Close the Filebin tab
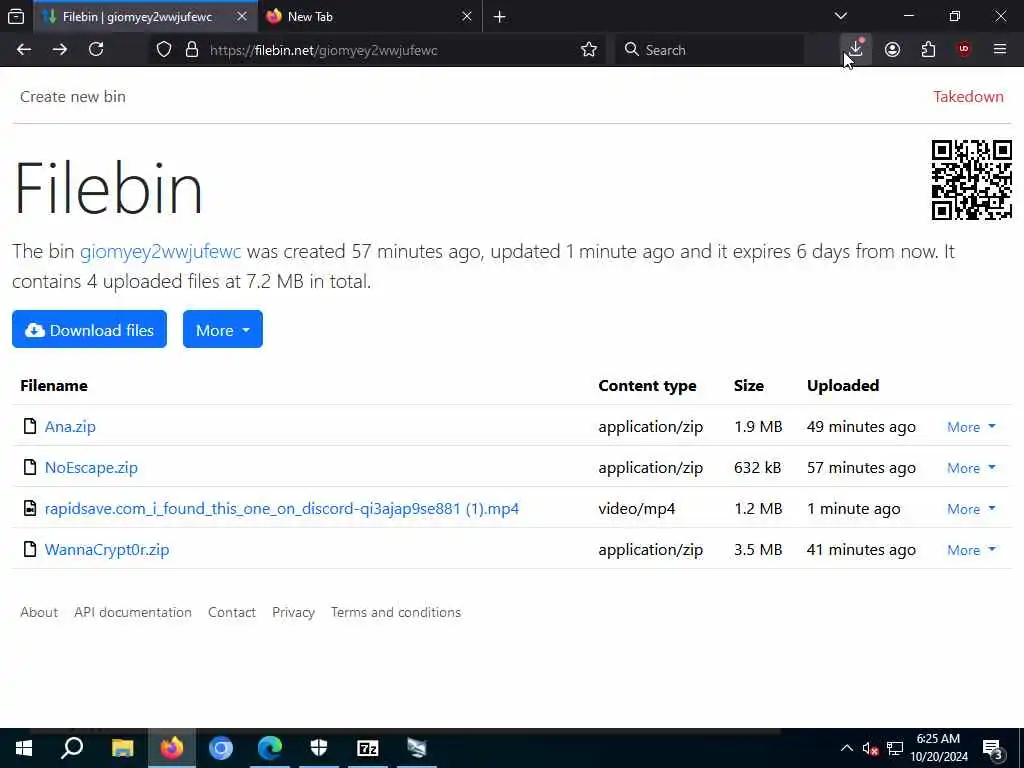The height and width of the screenshot is (768, 1024). pos(242,16)
